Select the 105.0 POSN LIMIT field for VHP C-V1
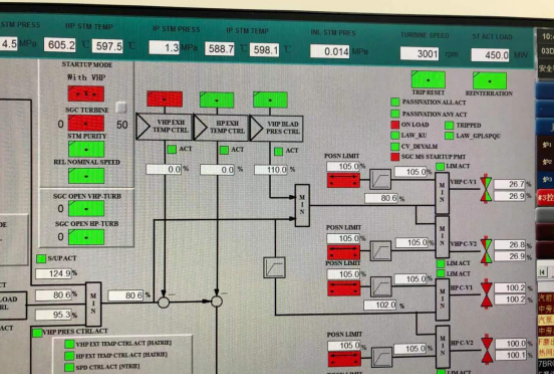 click(x=343, y=166)
